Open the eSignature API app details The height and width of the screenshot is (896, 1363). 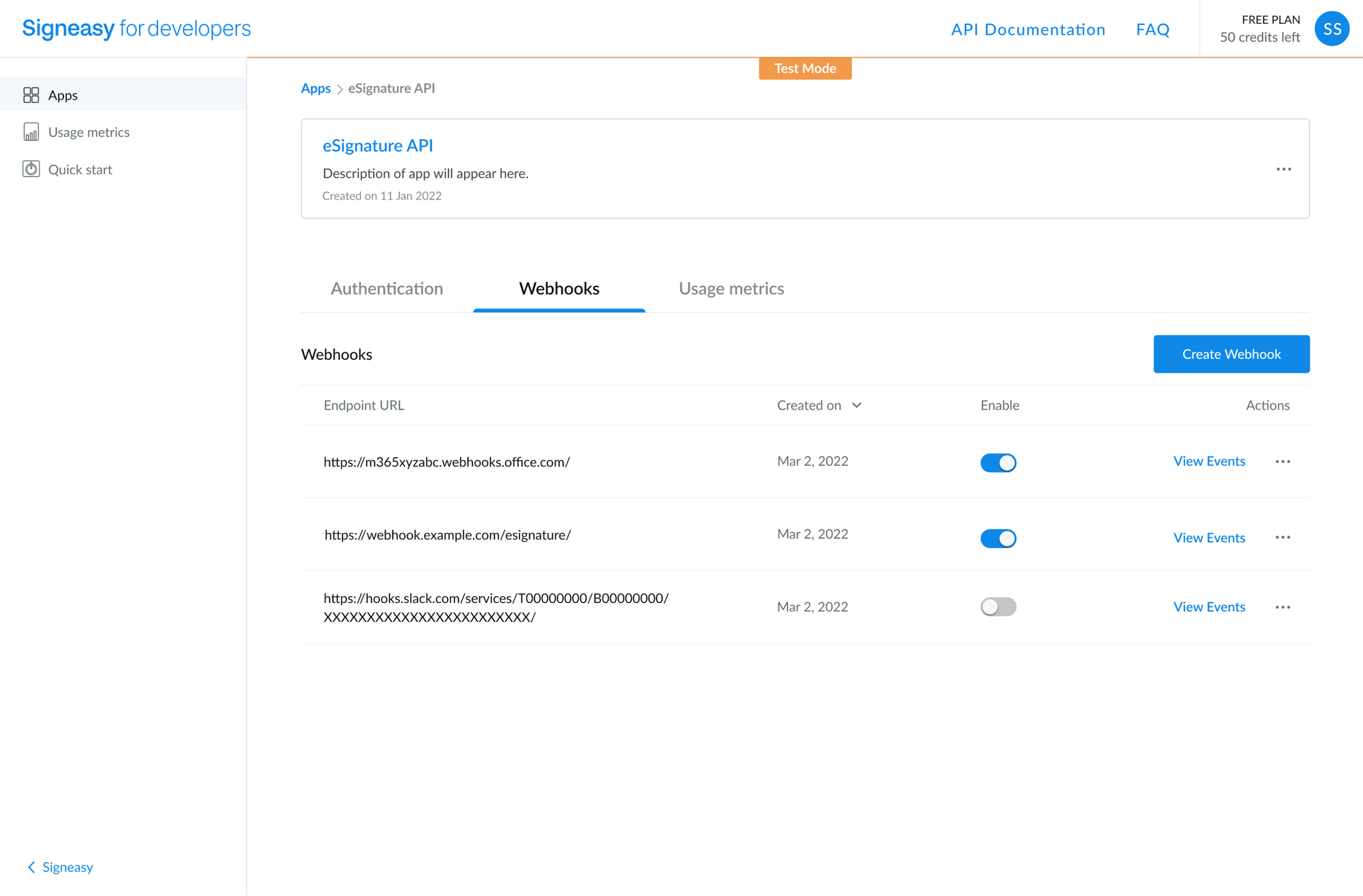(x=378, y=145)
